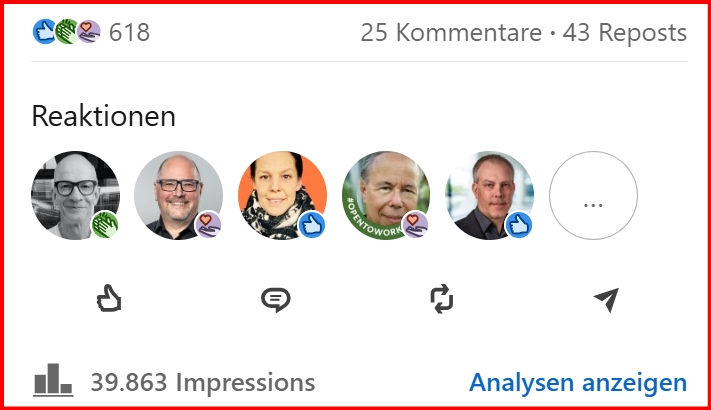Open black-and-white profile photo of man with glasses
Viewport: 711px width, 410px height.
tap(75, 195)
